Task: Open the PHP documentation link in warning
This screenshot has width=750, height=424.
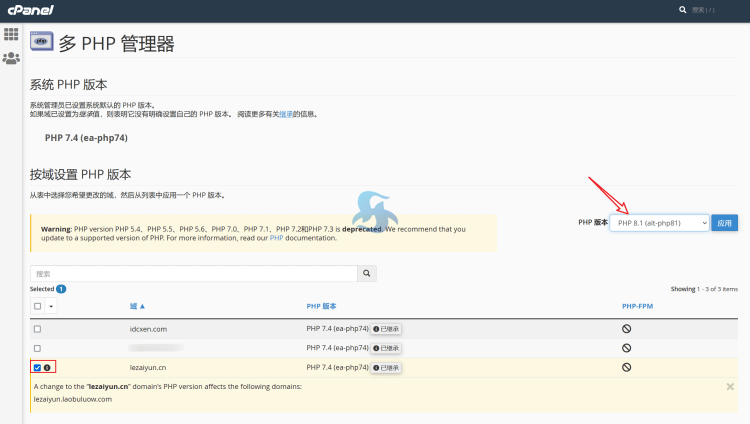Action: (276, 238)
